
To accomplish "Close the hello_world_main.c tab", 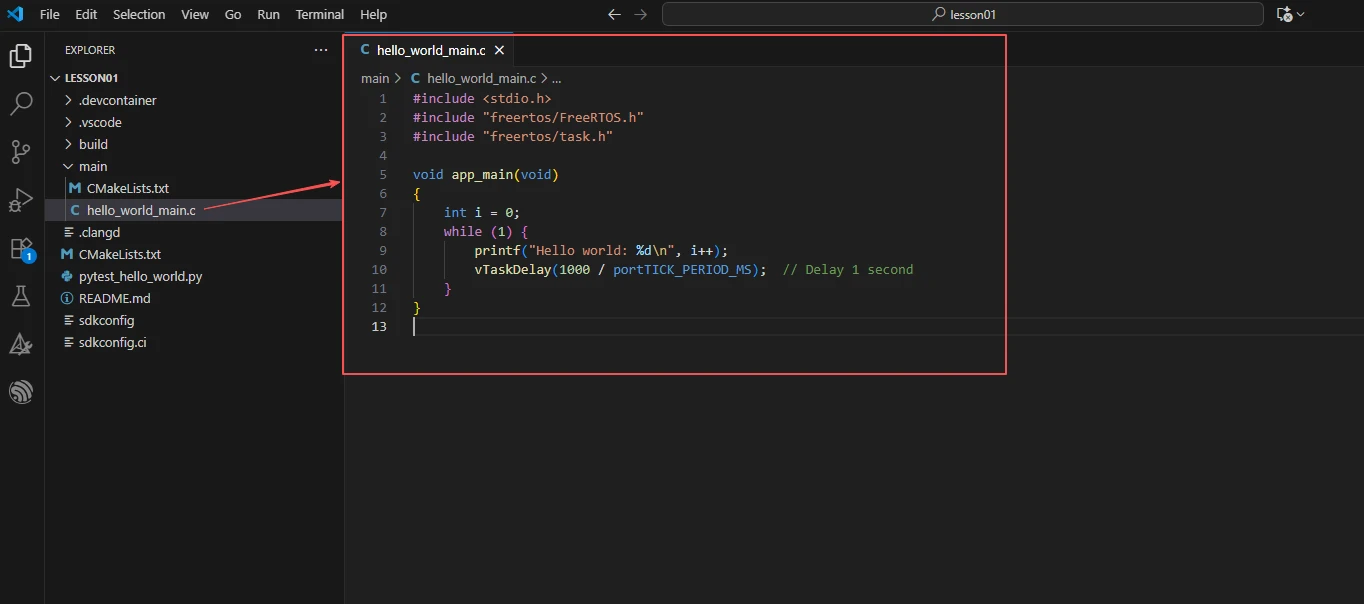I will tap(499, 50).
